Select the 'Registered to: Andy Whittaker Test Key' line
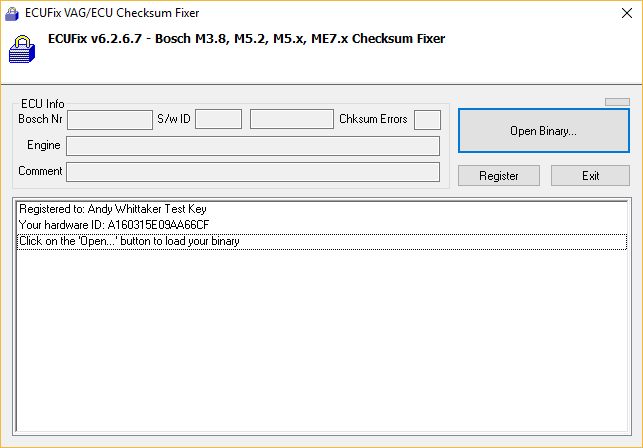 (x=322, y=209)
